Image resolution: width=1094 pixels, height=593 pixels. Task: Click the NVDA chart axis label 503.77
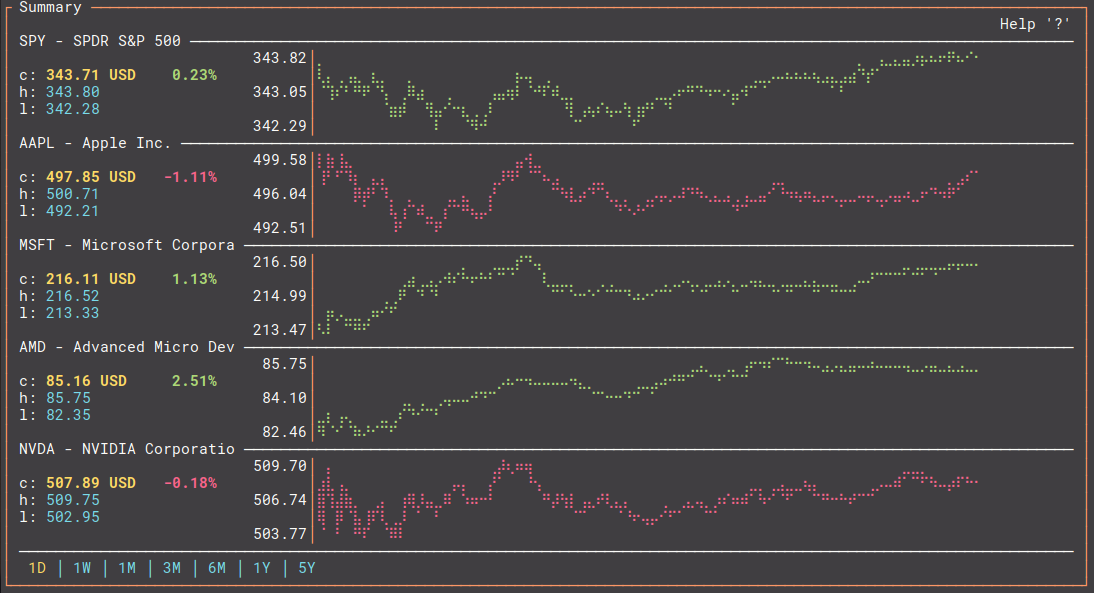pyautogui.click(x=280, y=534)
